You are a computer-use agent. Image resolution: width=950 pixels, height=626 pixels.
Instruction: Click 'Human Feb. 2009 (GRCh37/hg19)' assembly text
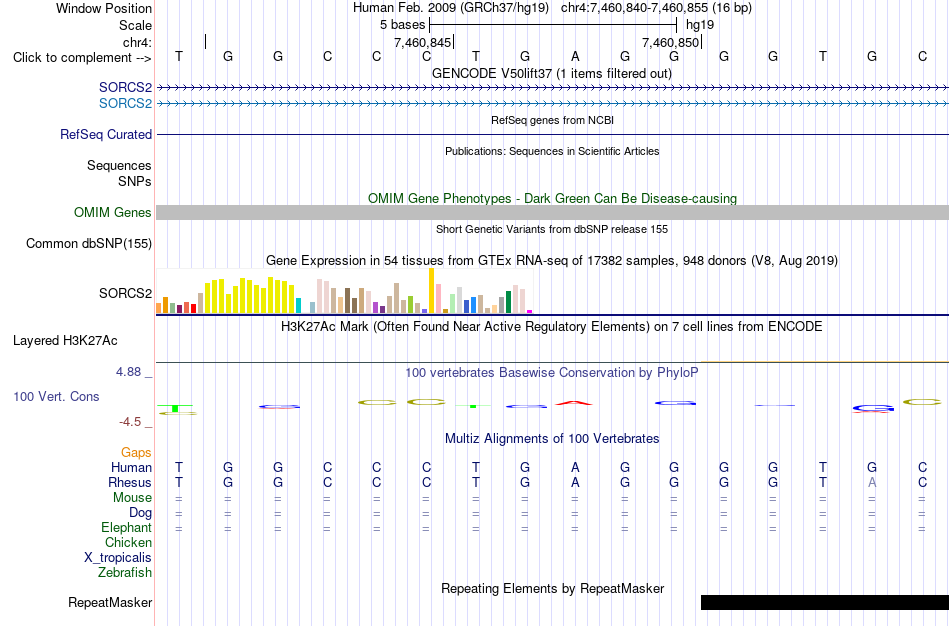point(451,8)
